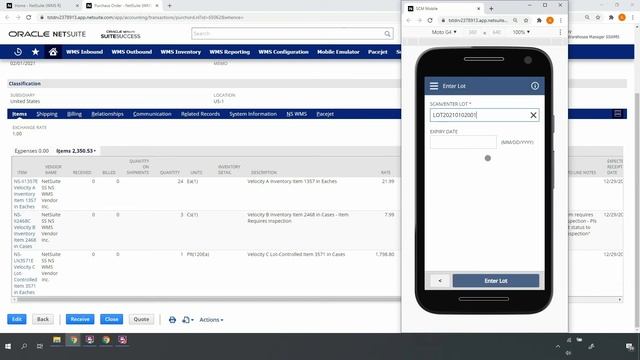Select the Expenses 0.00 sublist tab
The height and width of the screenshot is (360, 640).
[31, 151]
